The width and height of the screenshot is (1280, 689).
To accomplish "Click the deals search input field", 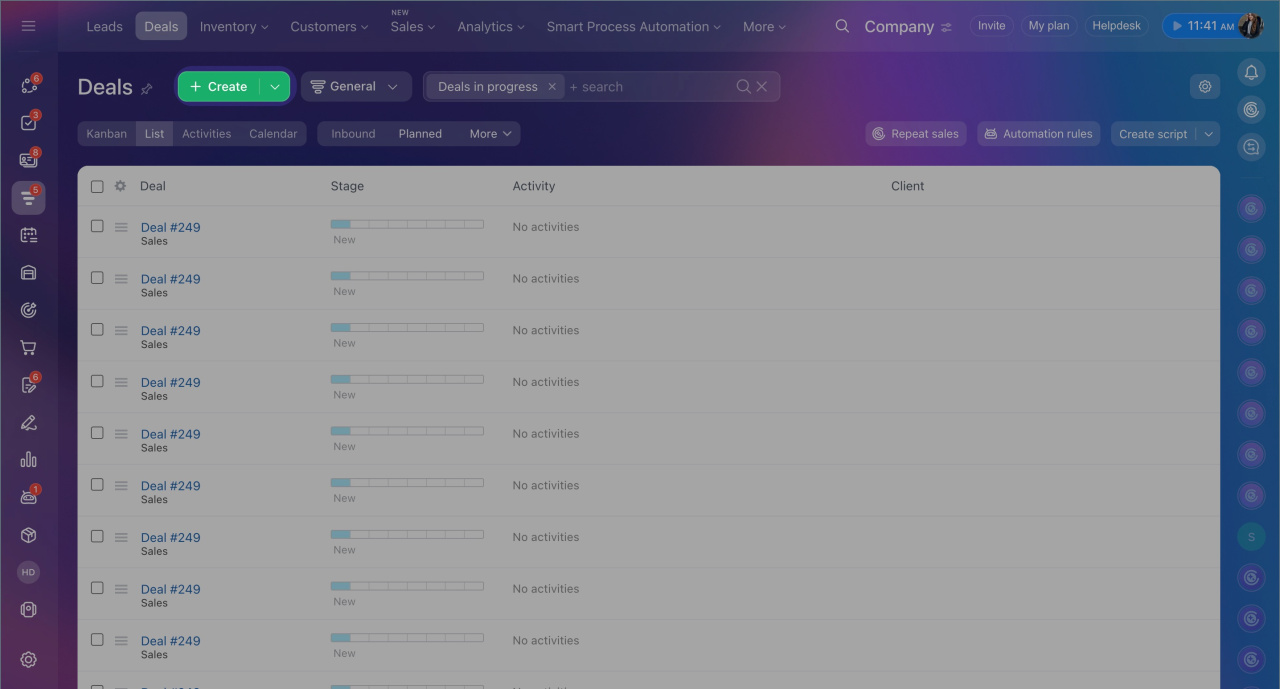I will click(x=650, y=87).
